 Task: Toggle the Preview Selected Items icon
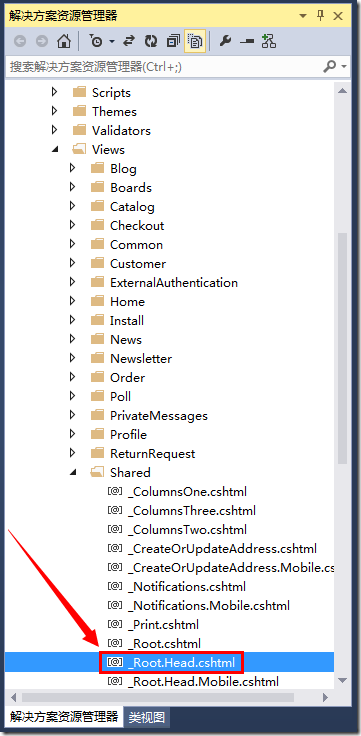(247, 41)
